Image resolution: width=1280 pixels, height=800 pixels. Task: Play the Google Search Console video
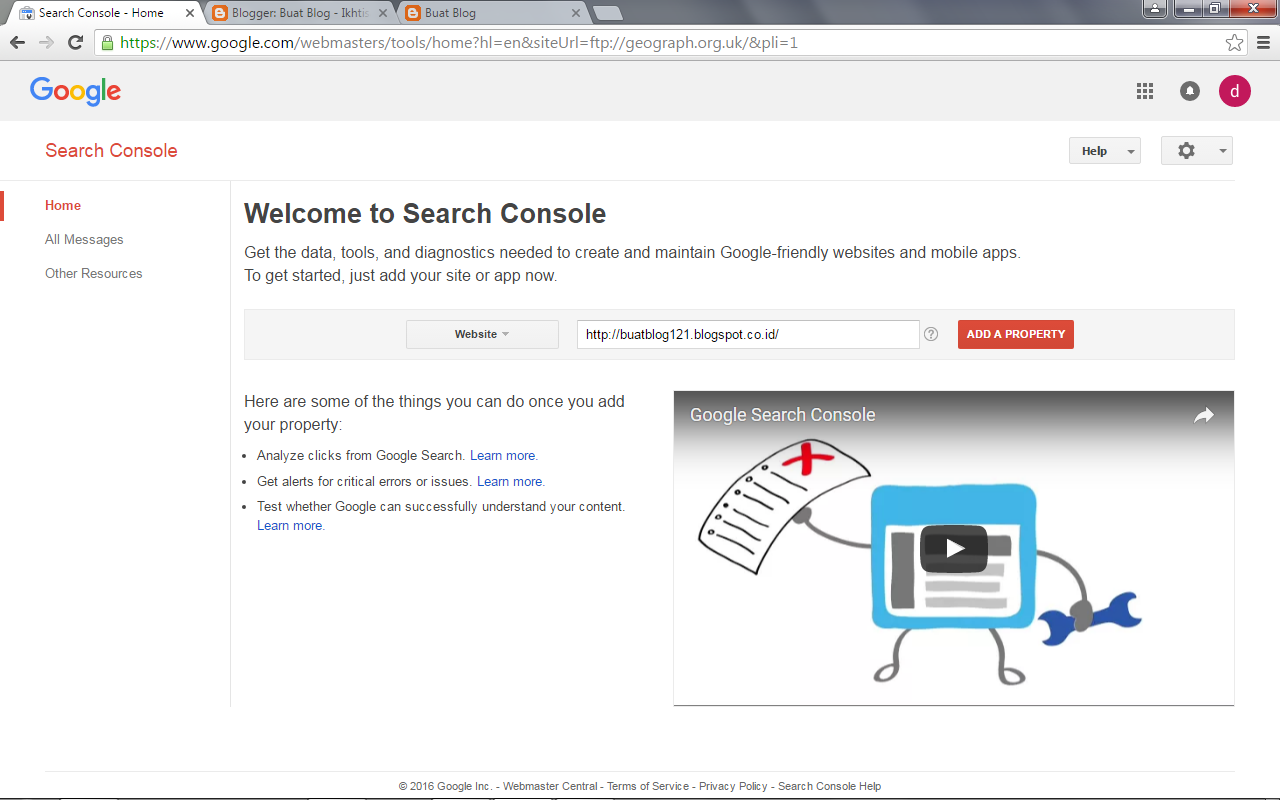tap(954, 548)
